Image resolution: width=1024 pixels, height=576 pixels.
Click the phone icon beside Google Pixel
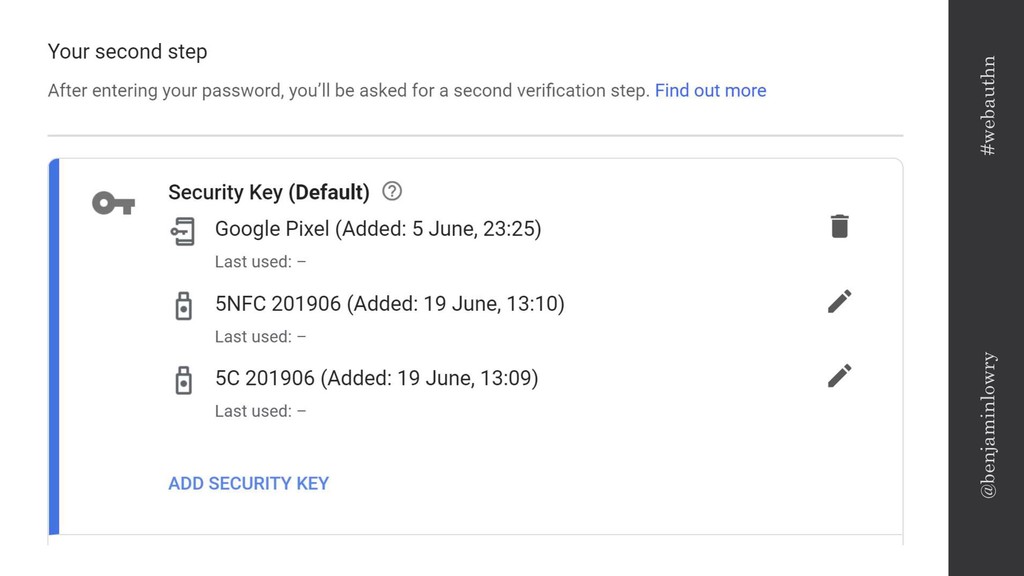click(x=183, y=230)
